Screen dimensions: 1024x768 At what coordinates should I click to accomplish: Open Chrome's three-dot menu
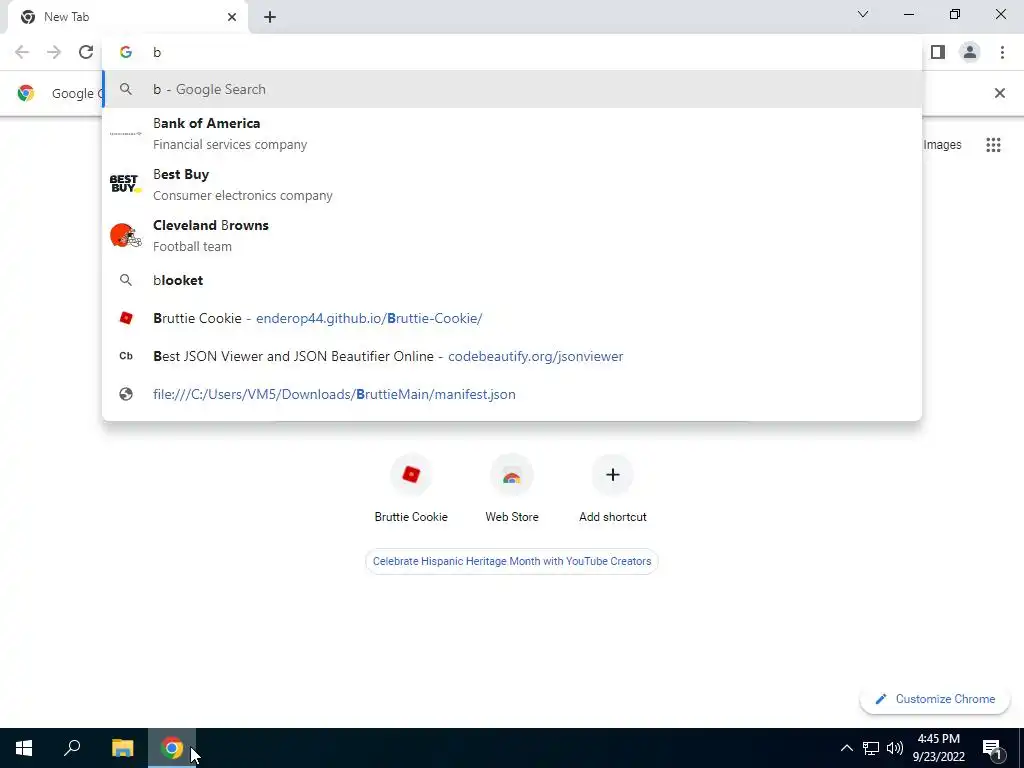(1002, 52)
